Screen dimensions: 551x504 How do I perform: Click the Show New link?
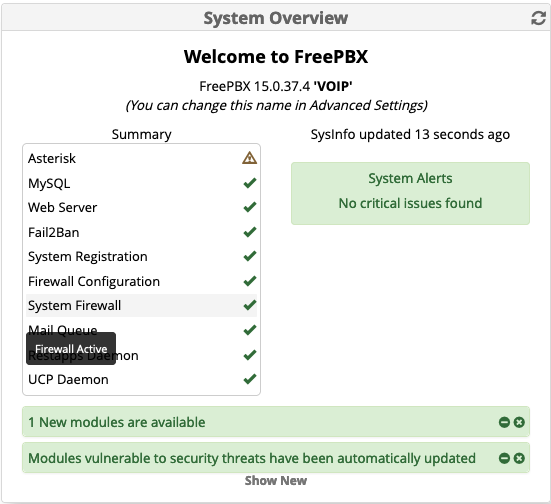[276, 480]
